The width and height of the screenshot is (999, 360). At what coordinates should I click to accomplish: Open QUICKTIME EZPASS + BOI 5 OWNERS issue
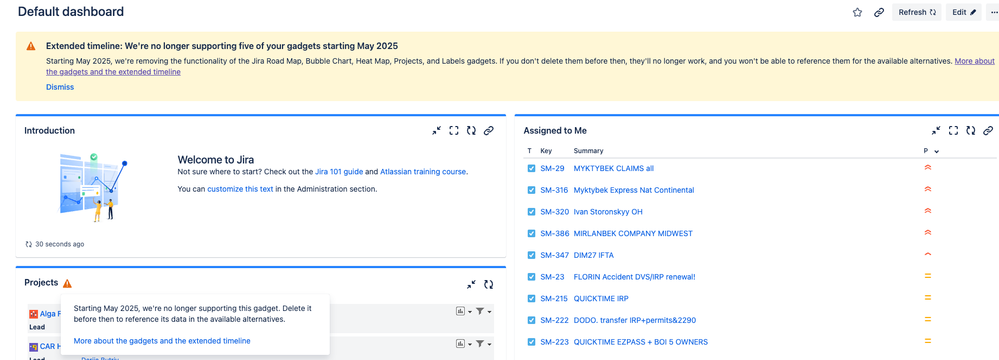640,342
